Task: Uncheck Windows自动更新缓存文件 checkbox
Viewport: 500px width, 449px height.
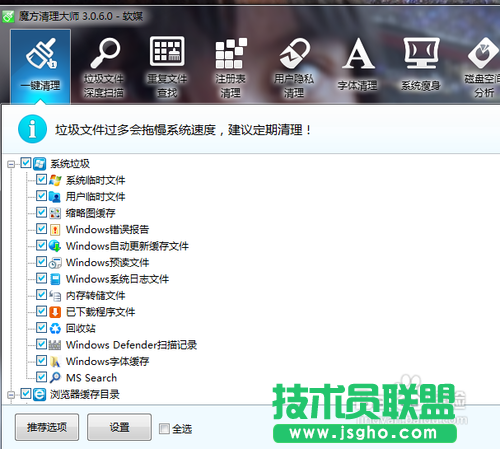Action: [x=41, y=245]
